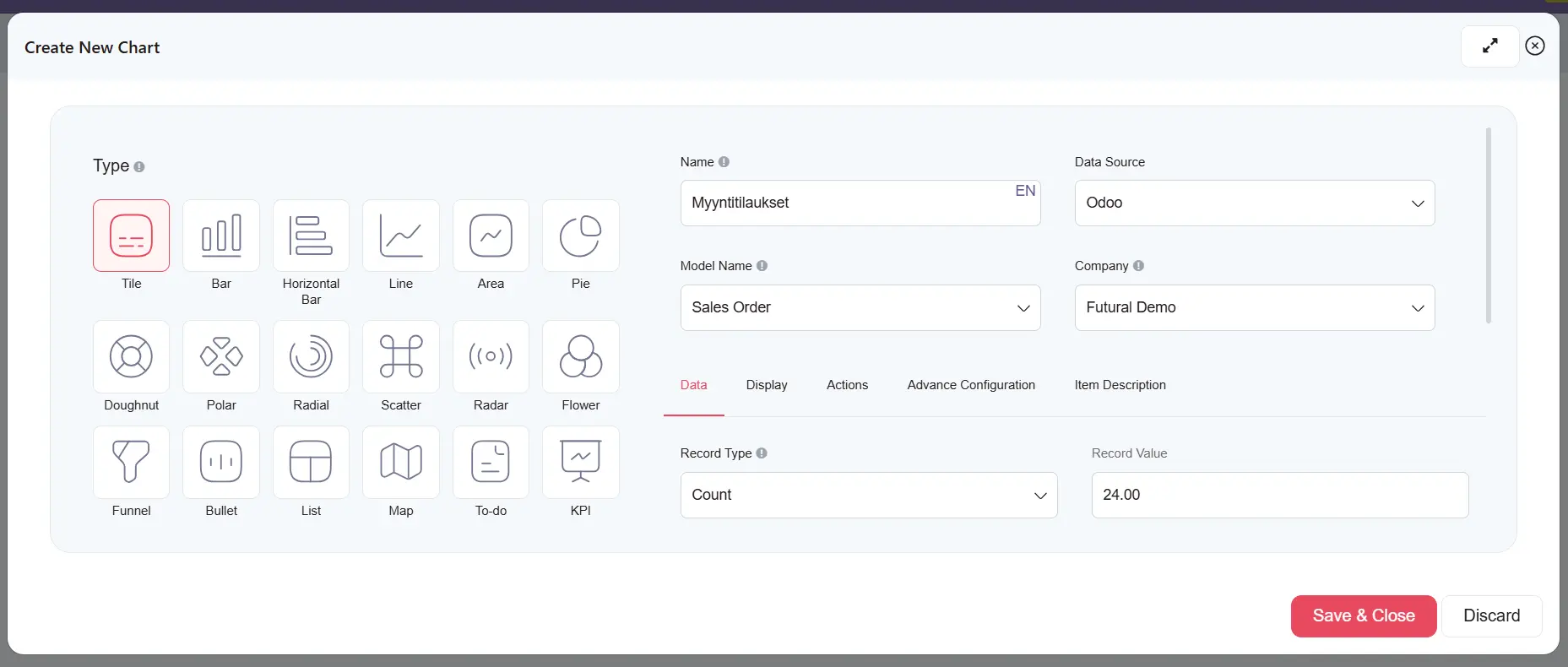The height and width of the screenshot is (667, 1568).
Task: Select the Radar chart icon
Action: (491, 356)
